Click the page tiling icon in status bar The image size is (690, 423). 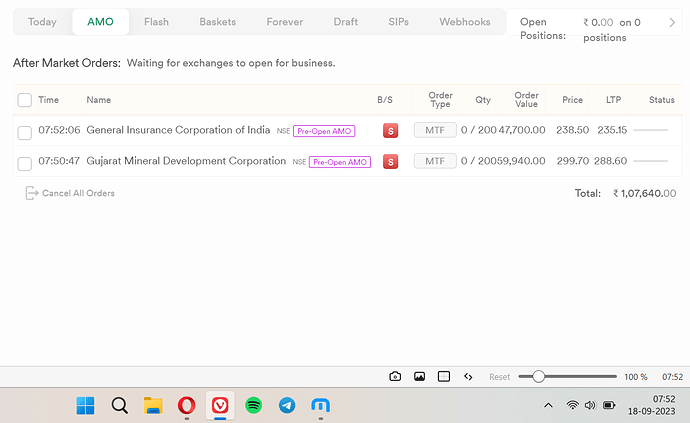[x=444, y=376]
